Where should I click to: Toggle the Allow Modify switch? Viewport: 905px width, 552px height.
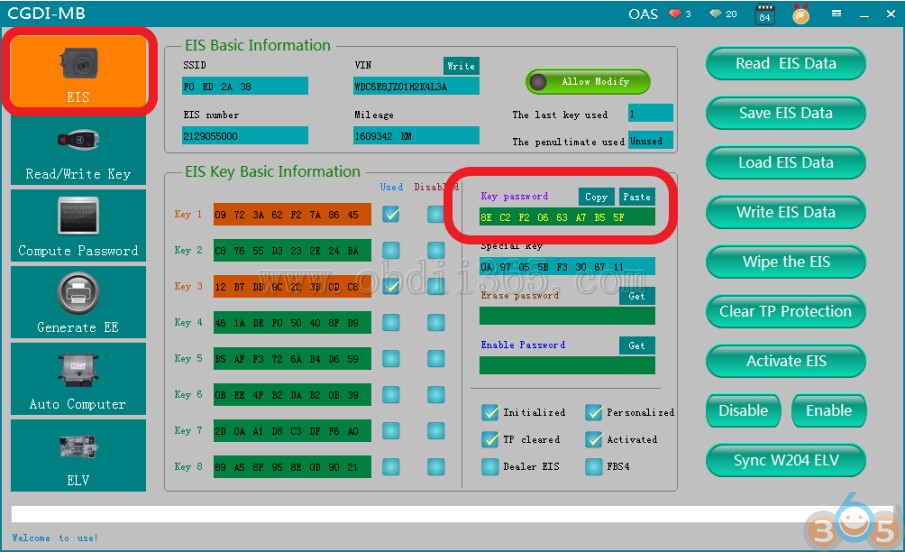click(588, 82)
